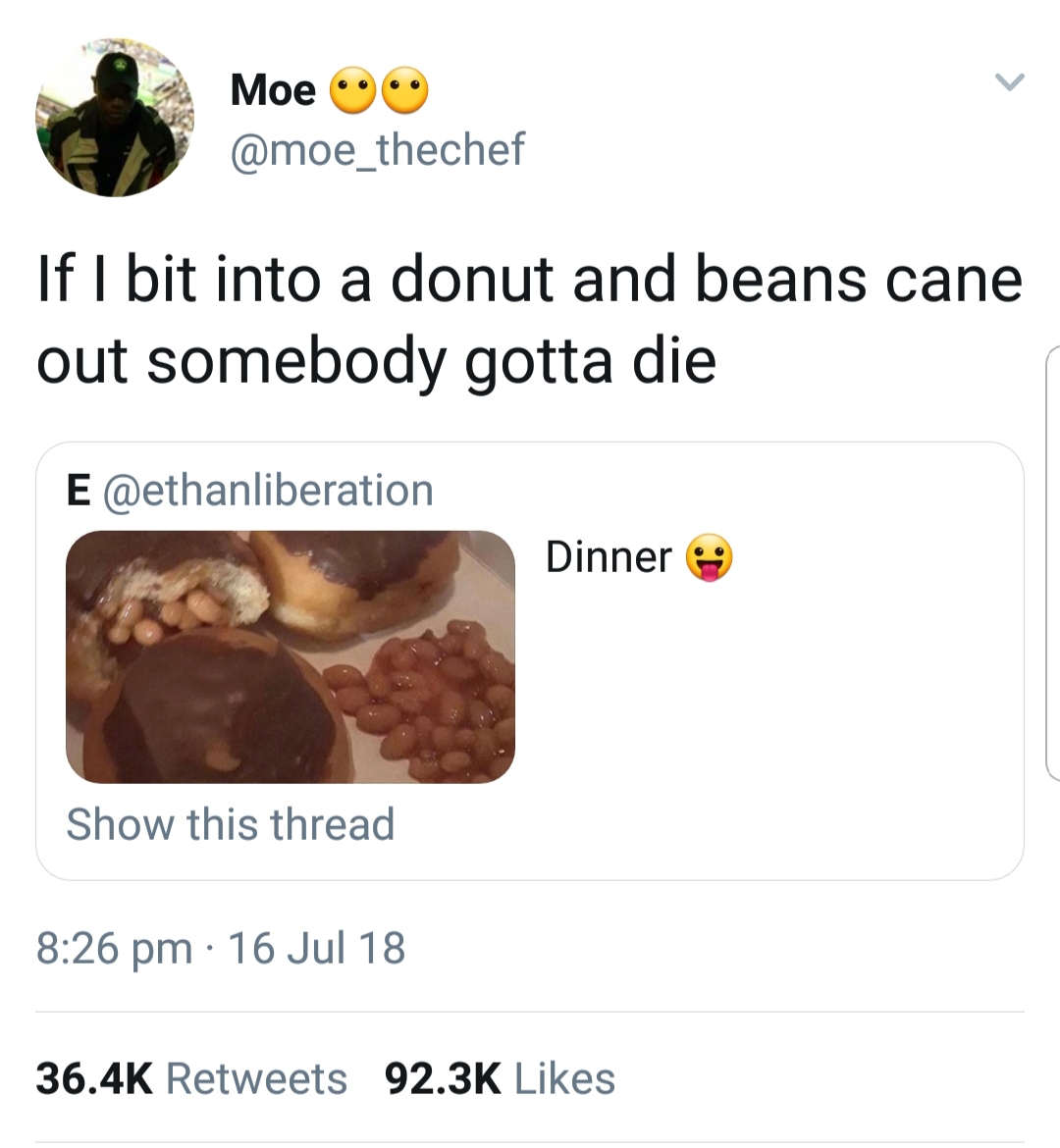Select the Dinner text in quoted tweet
This screenshot has height=1148, width=1060.
[609, 557]
